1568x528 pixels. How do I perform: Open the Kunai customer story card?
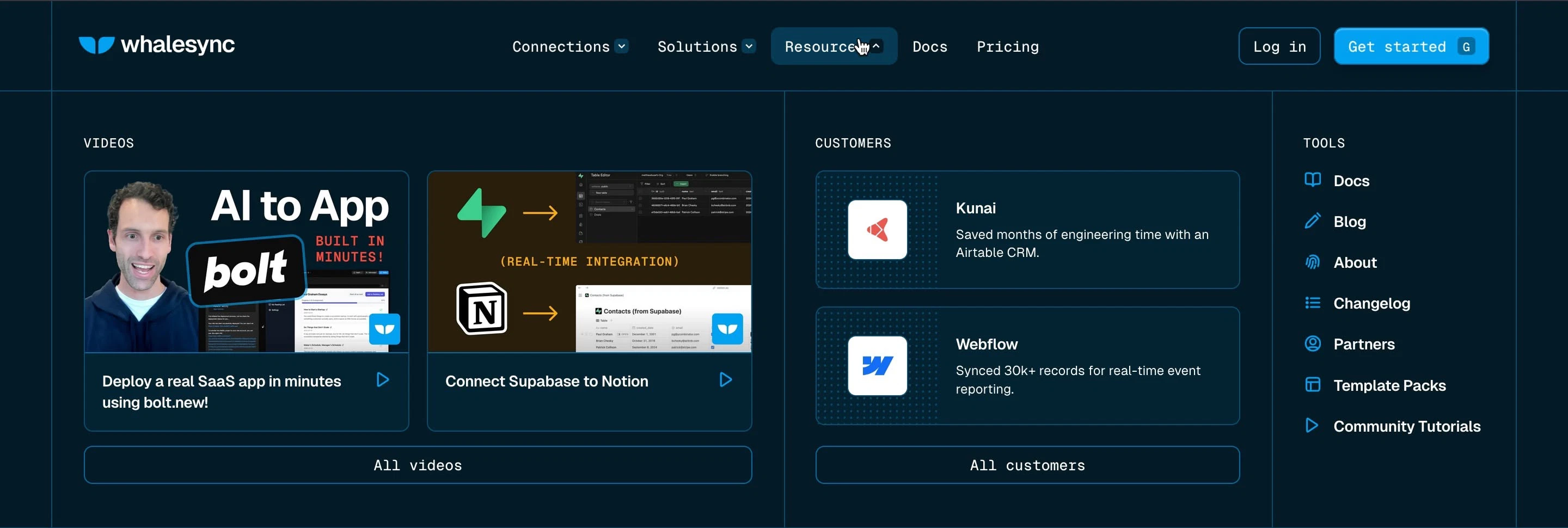[1027, 230]
